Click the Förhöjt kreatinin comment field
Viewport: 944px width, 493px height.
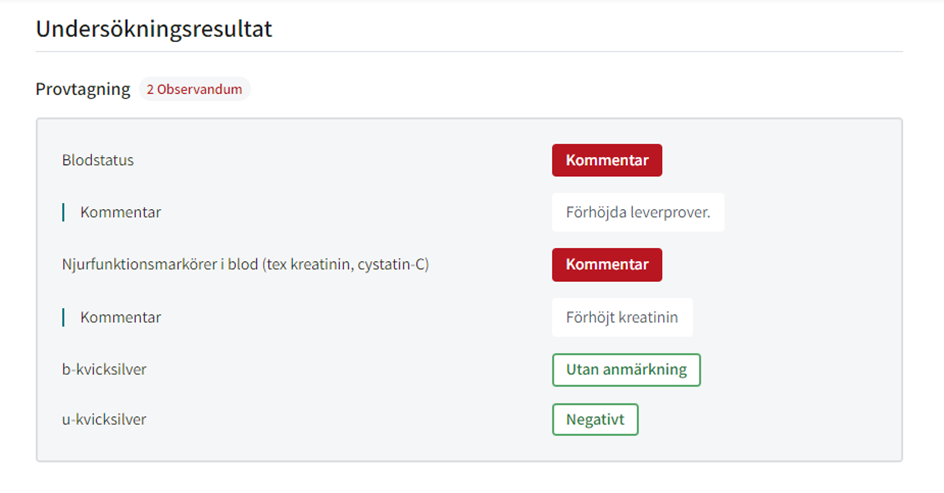(622, 317)
